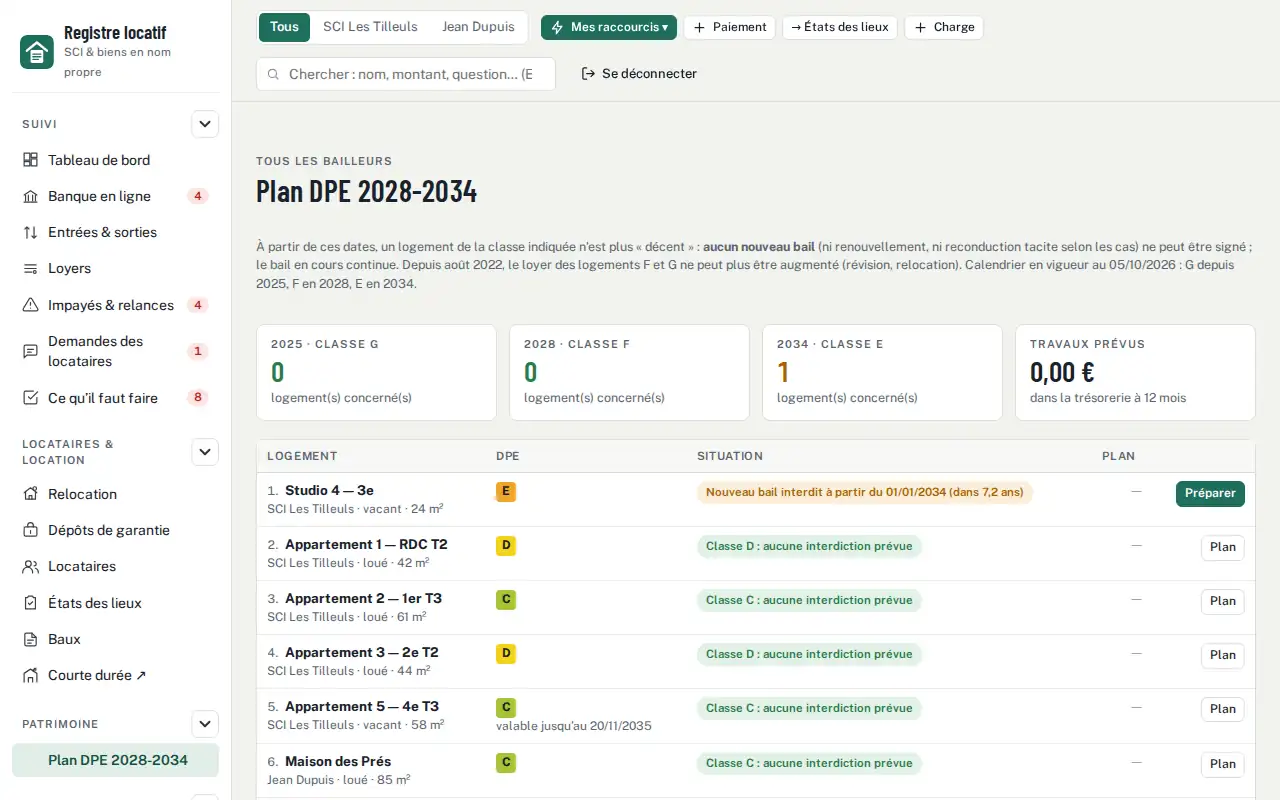Click the Impayés & relances warning icon
The image size is (1280, 800).
(x=30, y=305)
